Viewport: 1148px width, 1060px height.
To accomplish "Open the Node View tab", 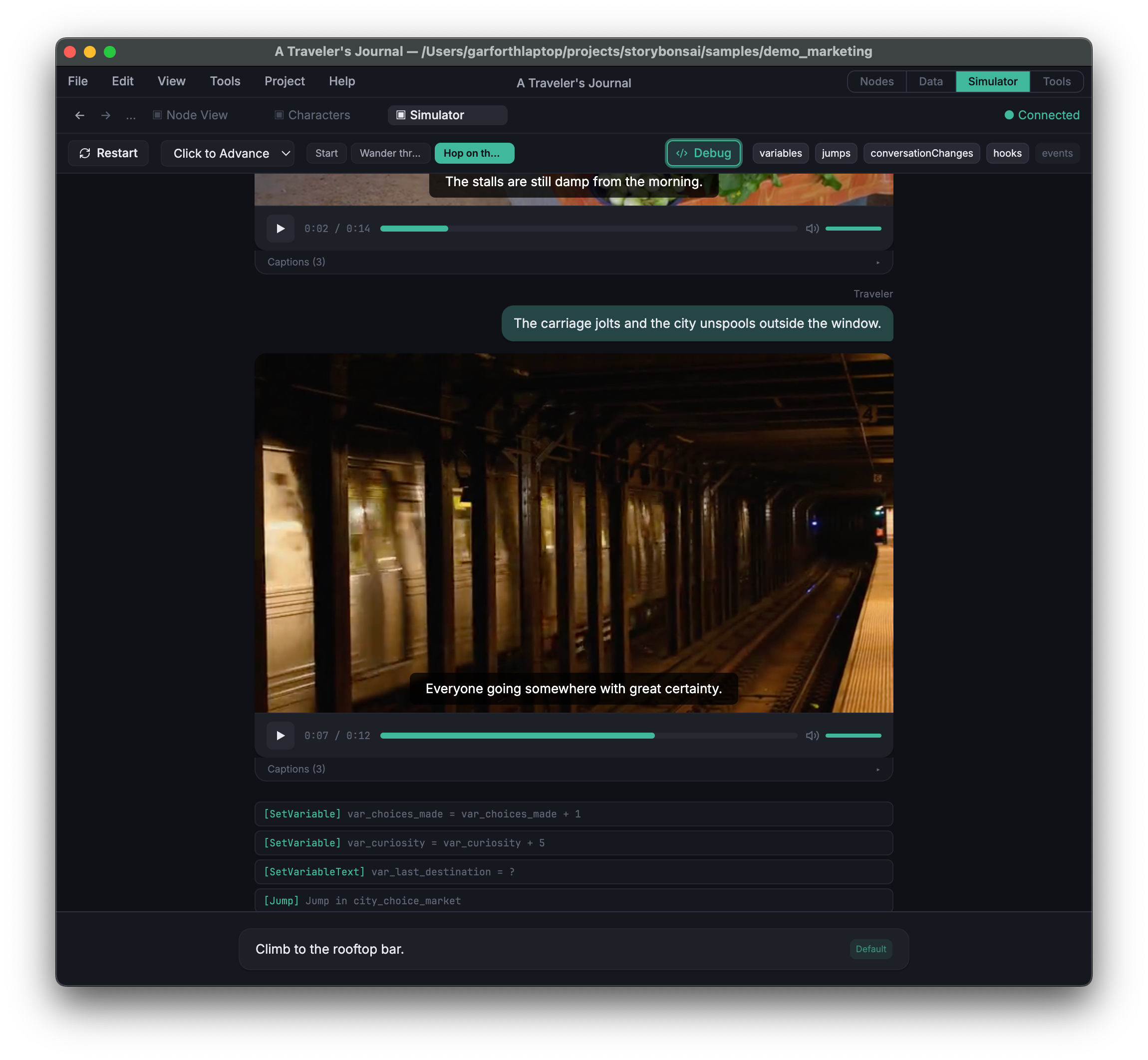I will [x=191, y=115].
